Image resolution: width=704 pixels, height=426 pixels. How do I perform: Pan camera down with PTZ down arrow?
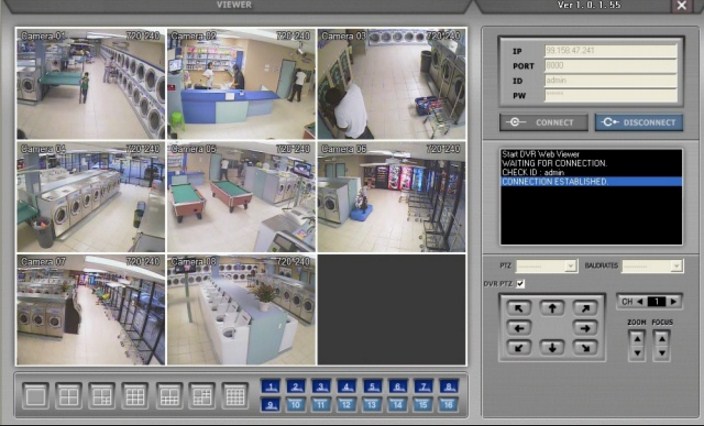552,347
